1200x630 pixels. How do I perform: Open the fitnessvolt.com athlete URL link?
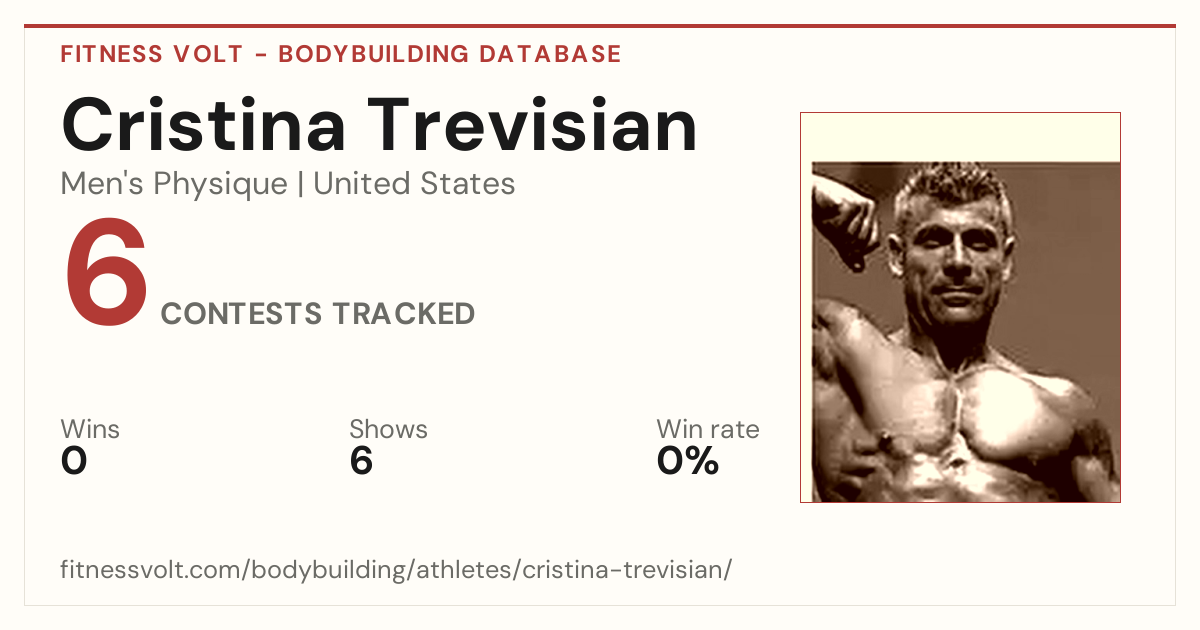tap(396, 570)
